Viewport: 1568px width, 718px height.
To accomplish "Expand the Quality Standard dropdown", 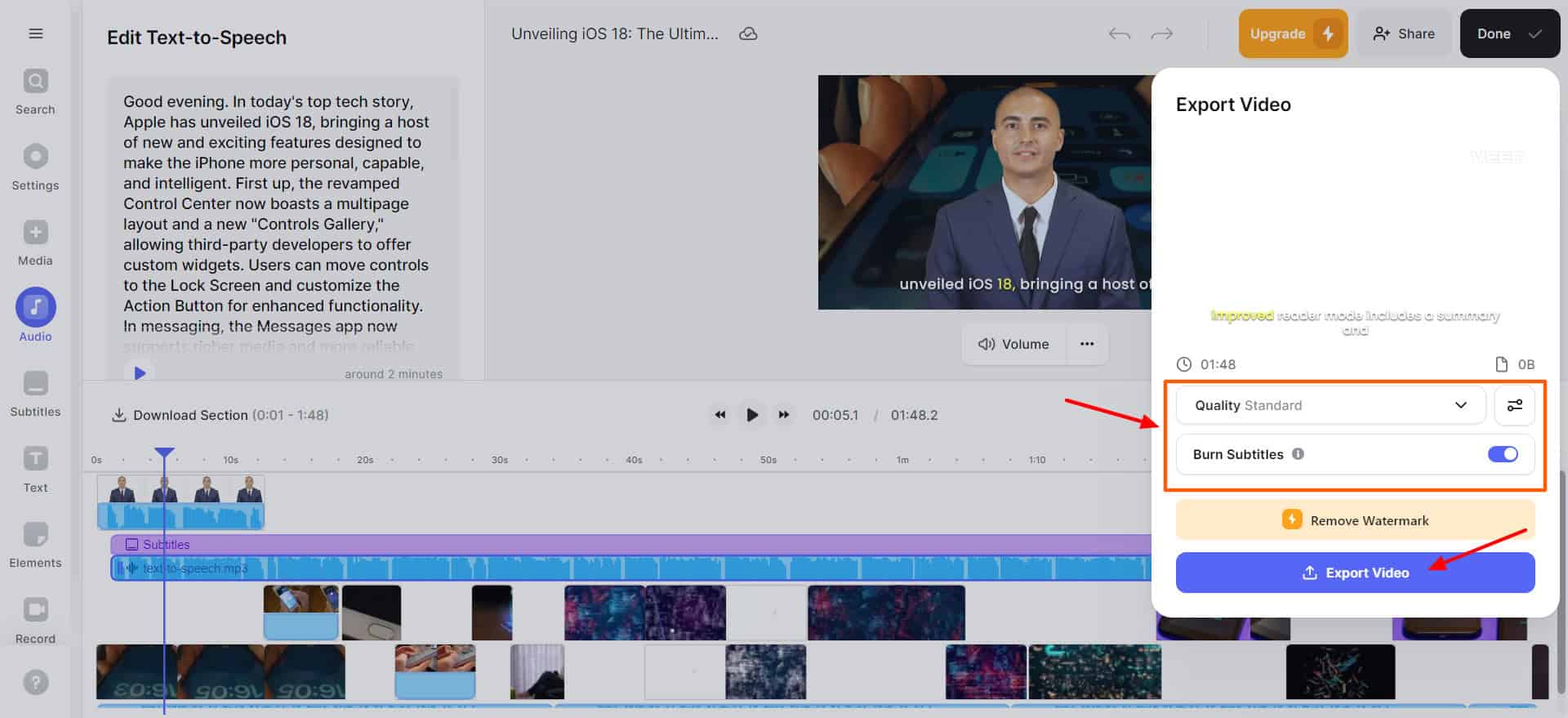I will tap(1330, 405).
